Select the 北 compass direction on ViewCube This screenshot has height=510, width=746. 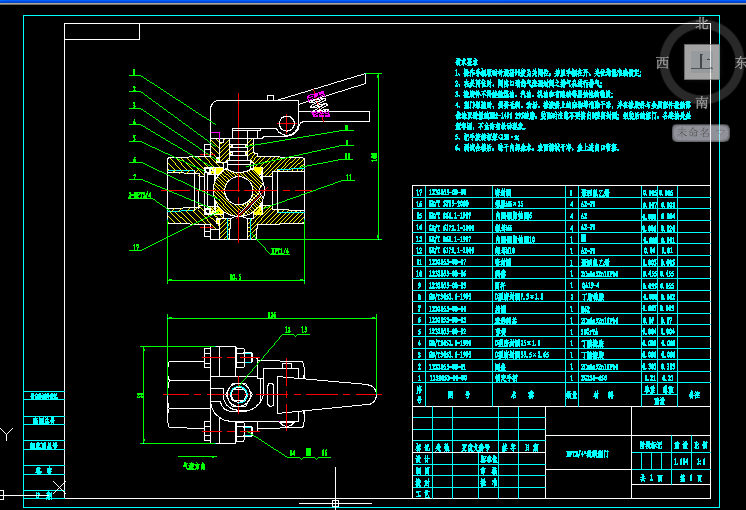pyautogui.click(x=702, y=23)
